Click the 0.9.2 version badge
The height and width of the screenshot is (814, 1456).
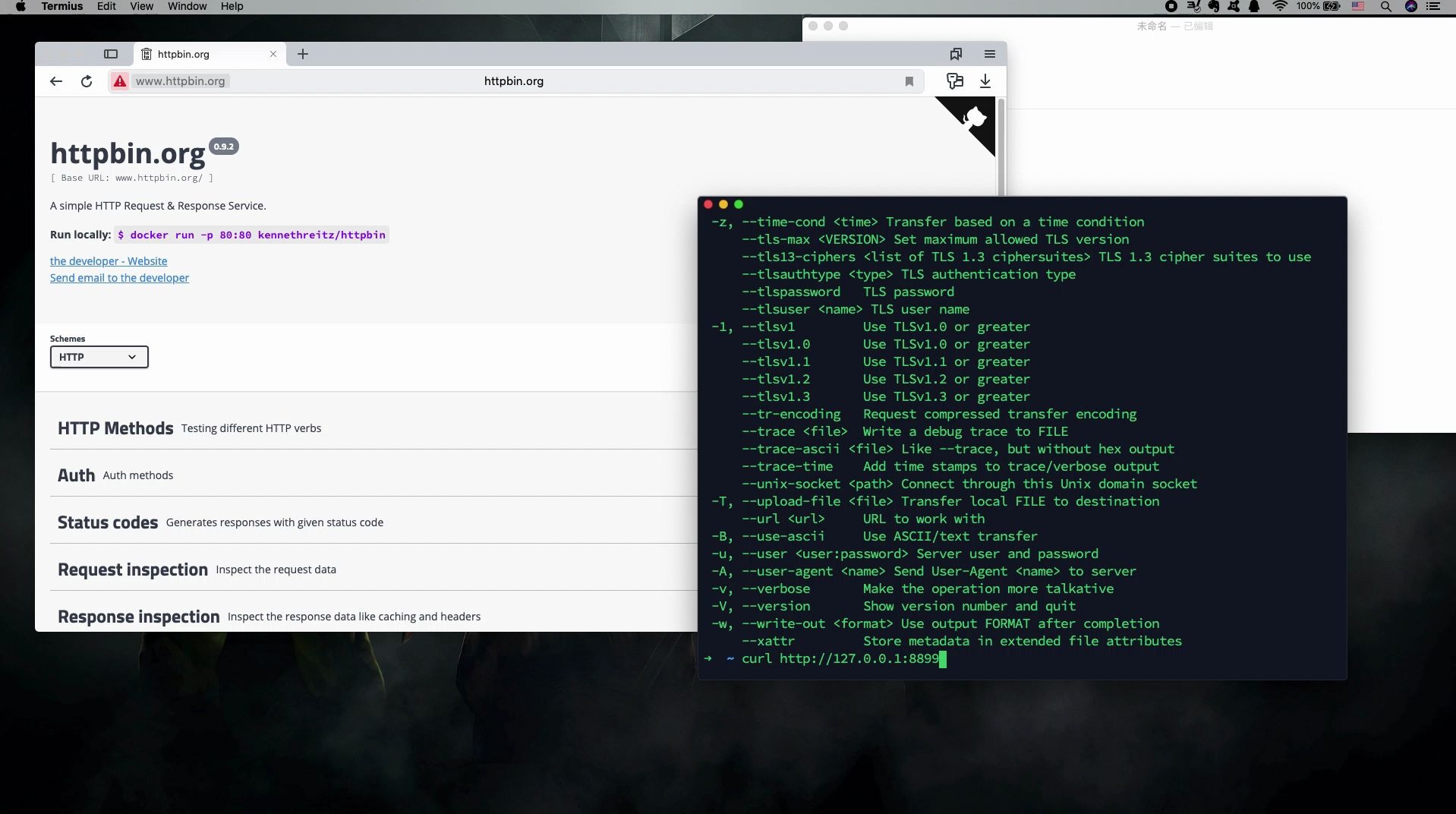[224, 147]
